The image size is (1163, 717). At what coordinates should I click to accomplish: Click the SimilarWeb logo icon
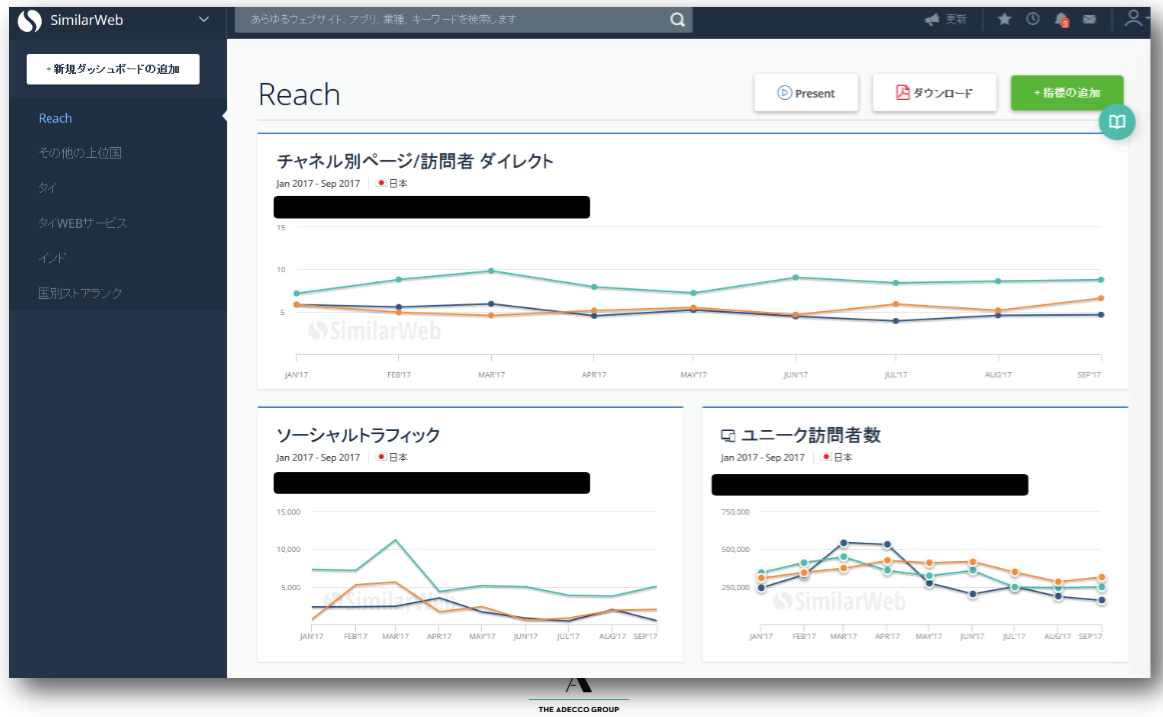pos(30,20)
